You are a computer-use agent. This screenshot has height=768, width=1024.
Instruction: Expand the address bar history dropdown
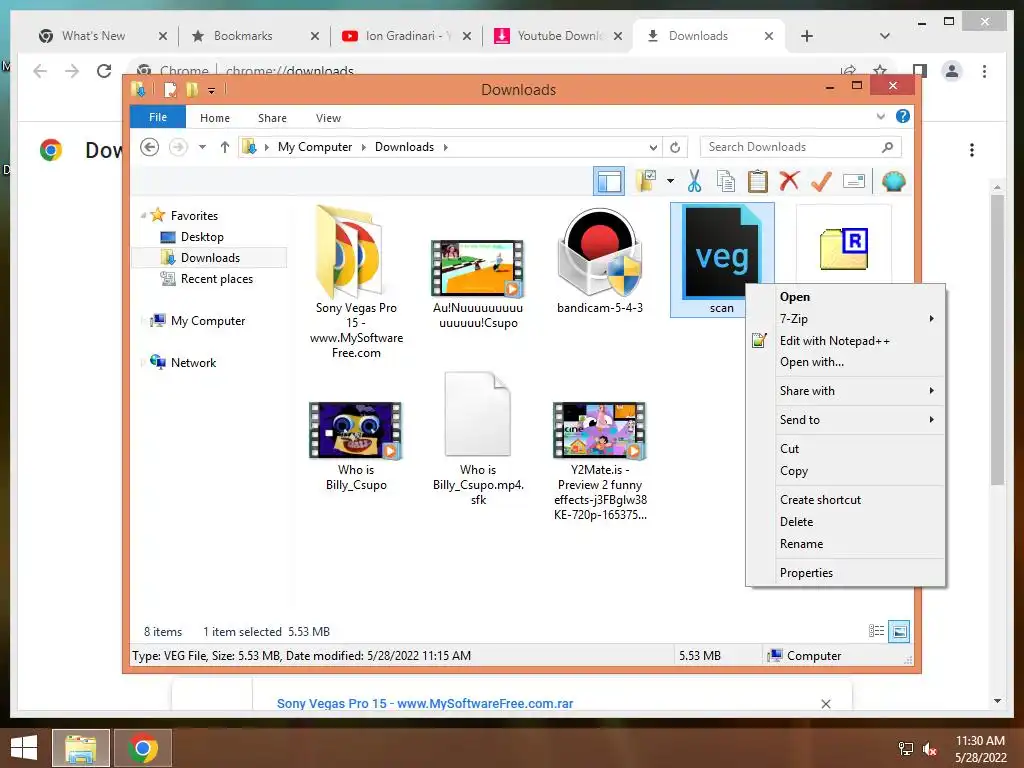pyautogui.click(x=653, y=147)
